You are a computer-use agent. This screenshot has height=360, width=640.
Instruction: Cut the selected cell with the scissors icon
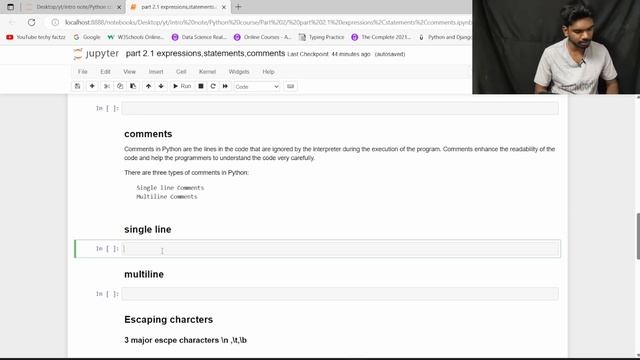coord(107,87)
